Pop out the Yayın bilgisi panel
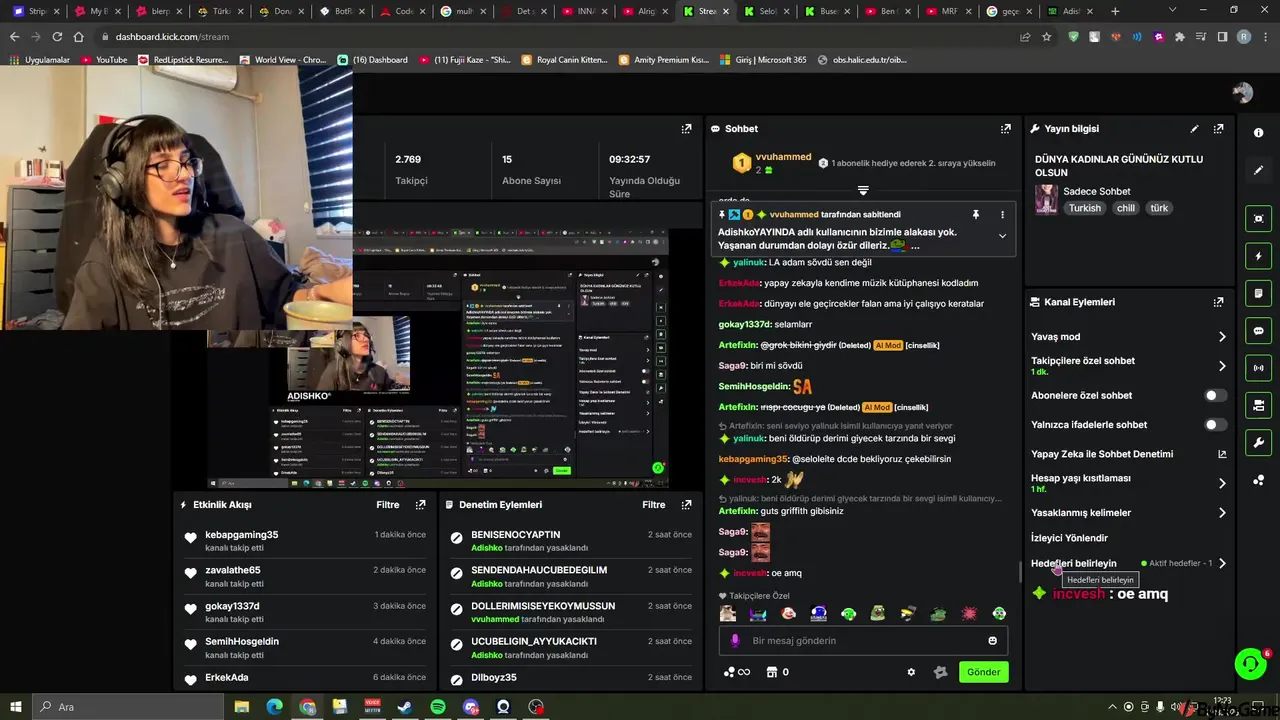This screenshot has height=720, width=1280. [1218, 129]
